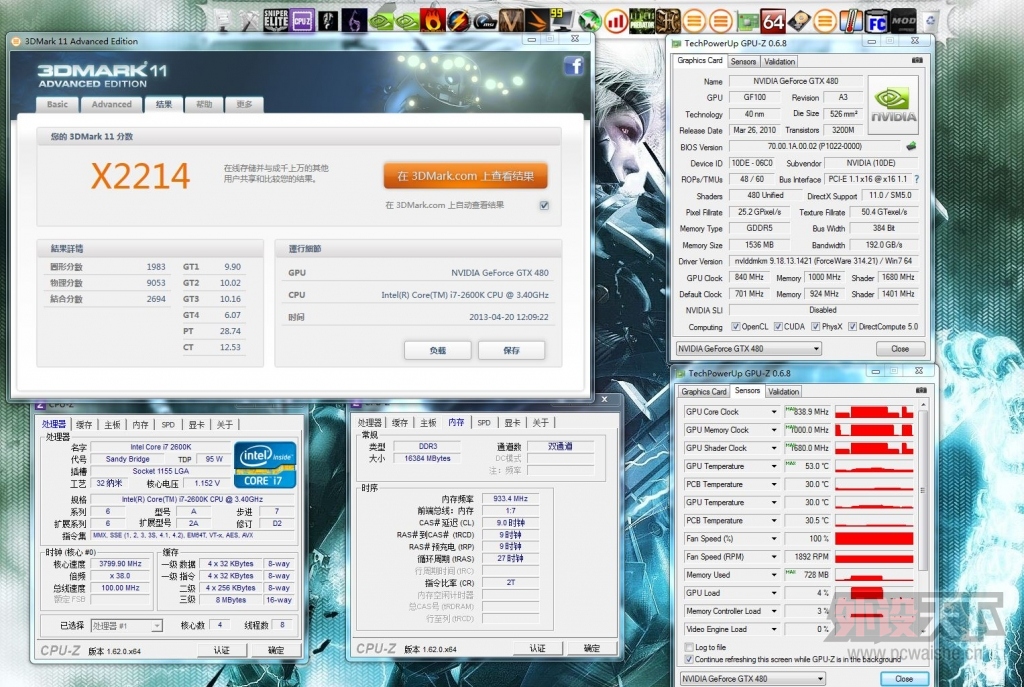Screen dimensions: 1024x687
Task: Click the GPU Core Clock red graph
Action: pos(874,412)
